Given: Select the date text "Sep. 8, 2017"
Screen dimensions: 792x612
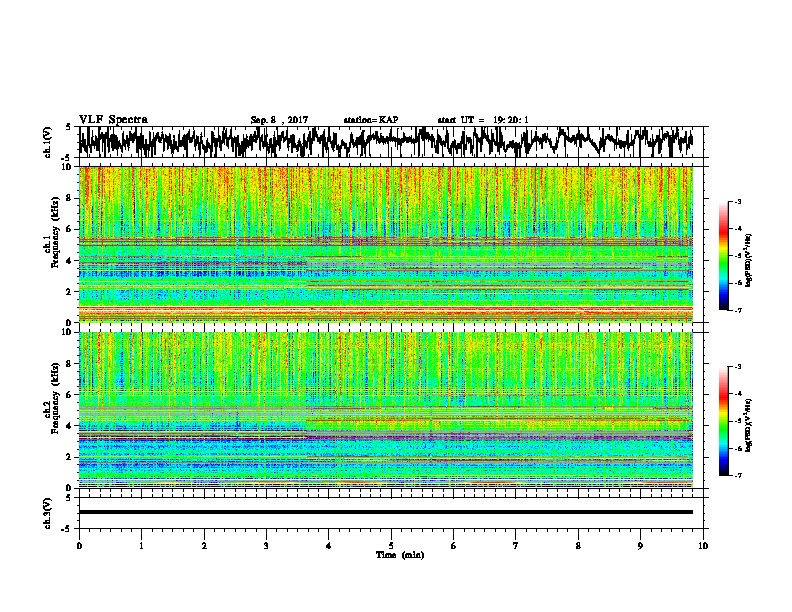Looking at the screenshot, I should 279,120.
